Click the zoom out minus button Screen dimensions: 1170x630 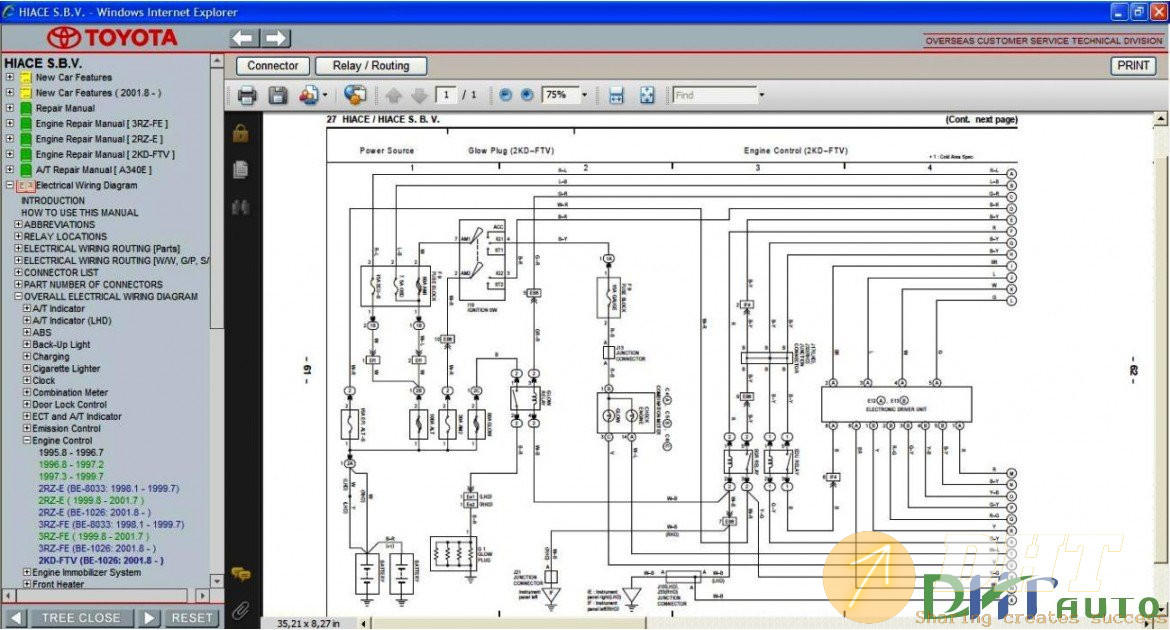tap(505, 95)
